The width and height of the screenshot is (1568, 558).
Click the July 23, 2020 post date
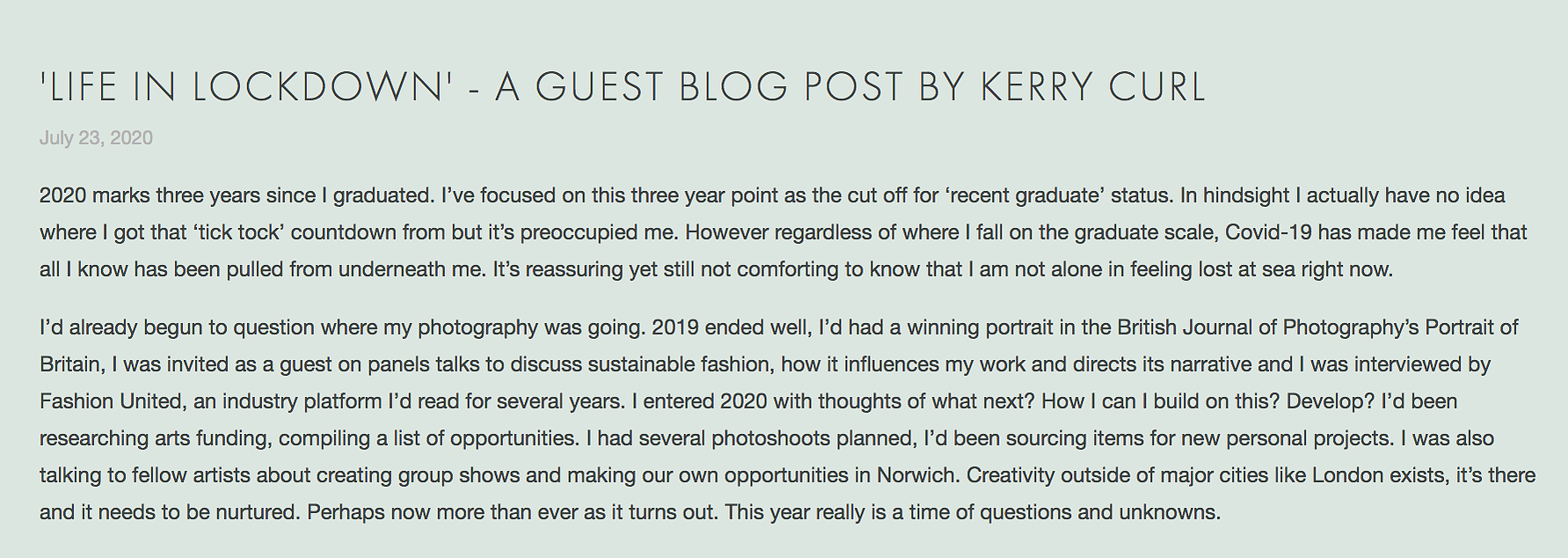pyautogui.click(x=96, y=138)
